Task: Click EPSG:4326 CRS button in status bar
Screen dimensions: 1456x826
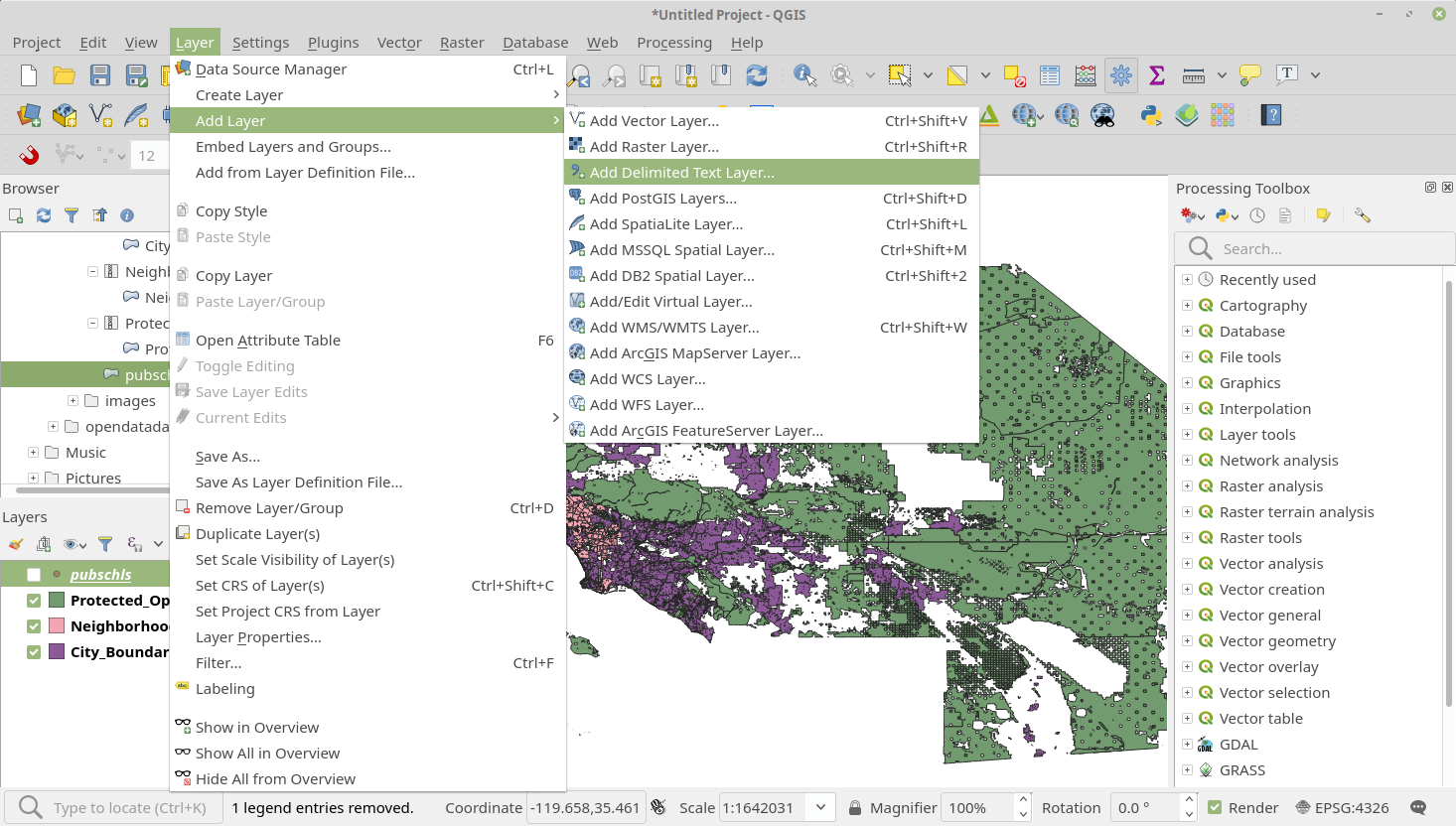Action: [1342, 808]
